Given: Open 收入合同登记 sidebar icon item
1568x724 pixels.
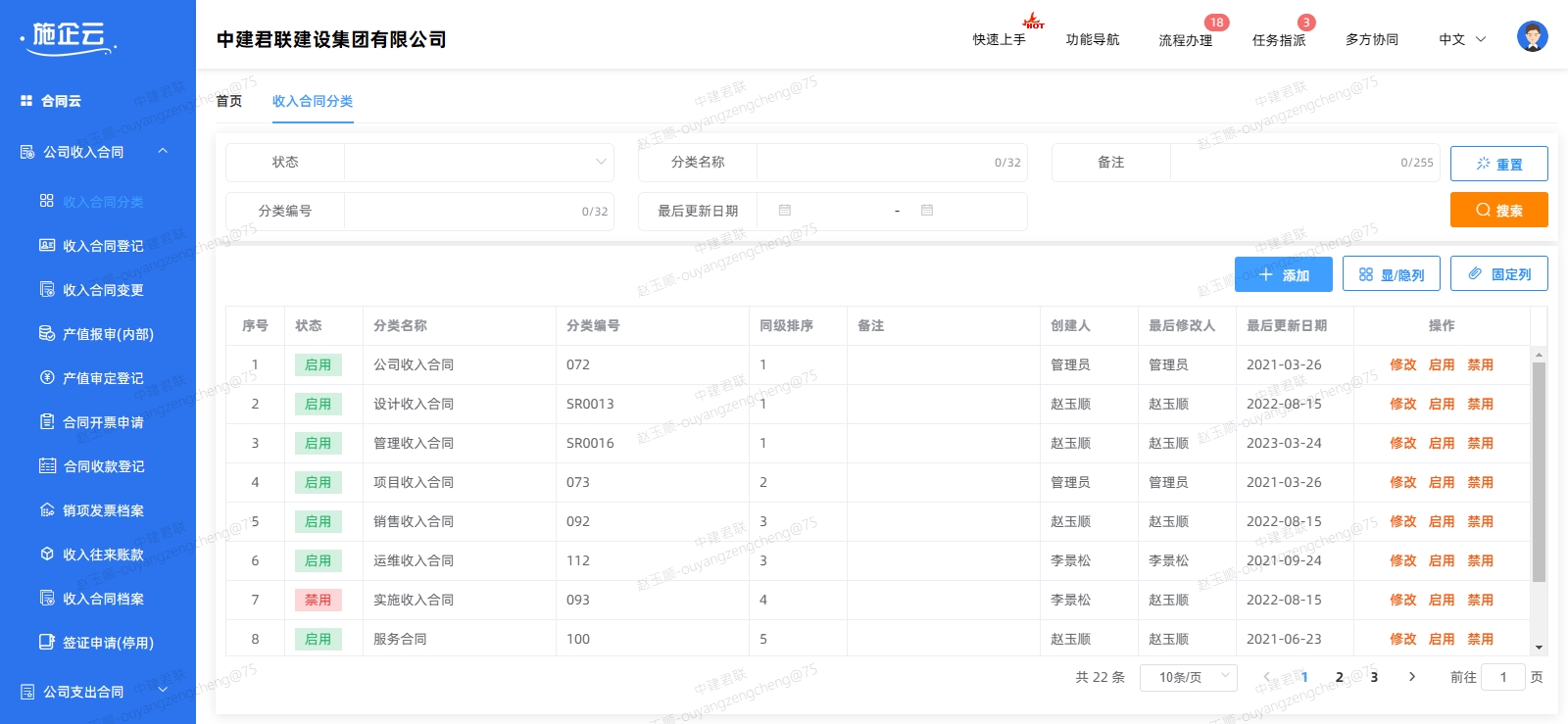Looking at the screenshot, I should pyautogui.click(x=47, y=246).
